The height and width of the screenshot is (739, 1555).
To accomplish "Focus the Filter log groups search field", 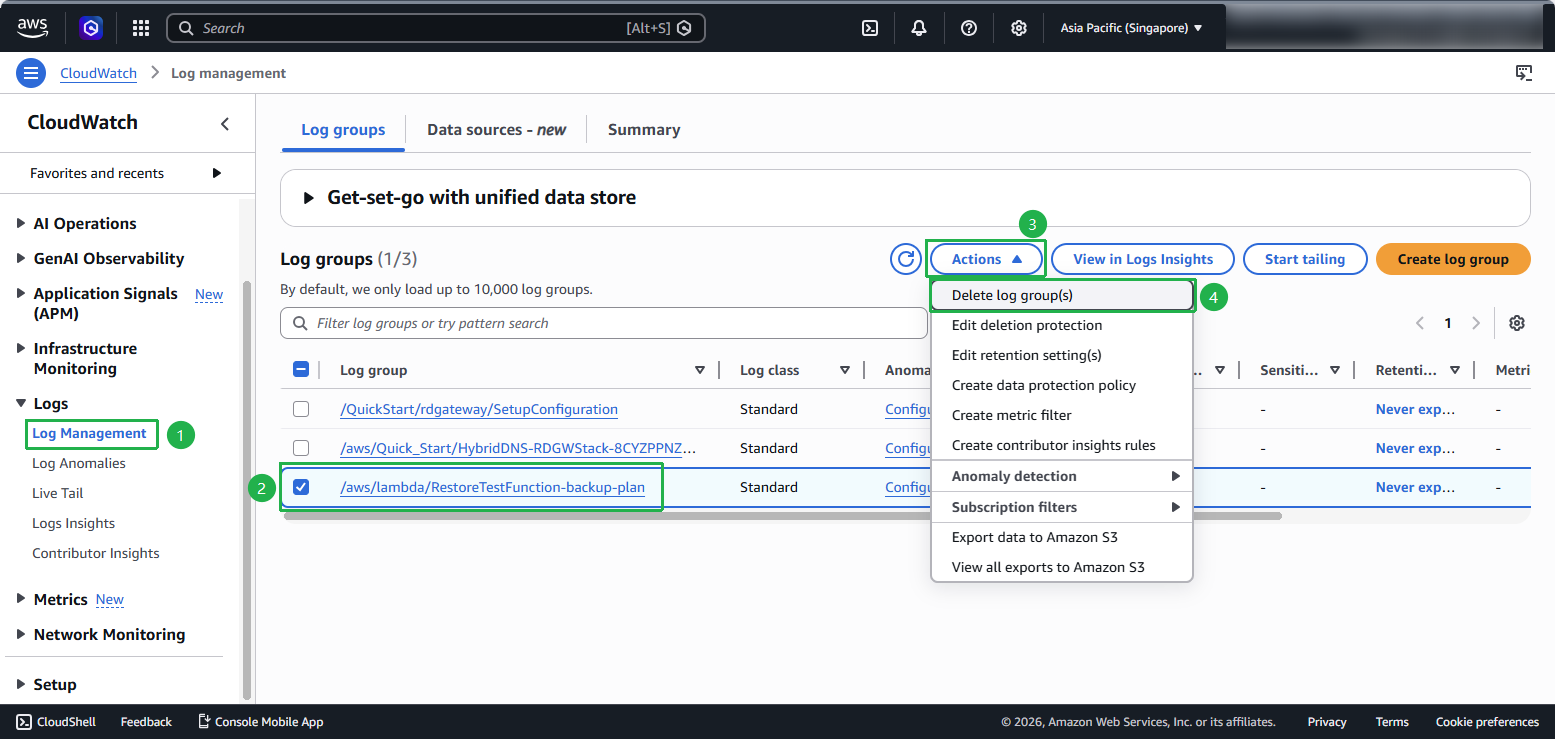I will pyautogui.click(x=604, y=323).
